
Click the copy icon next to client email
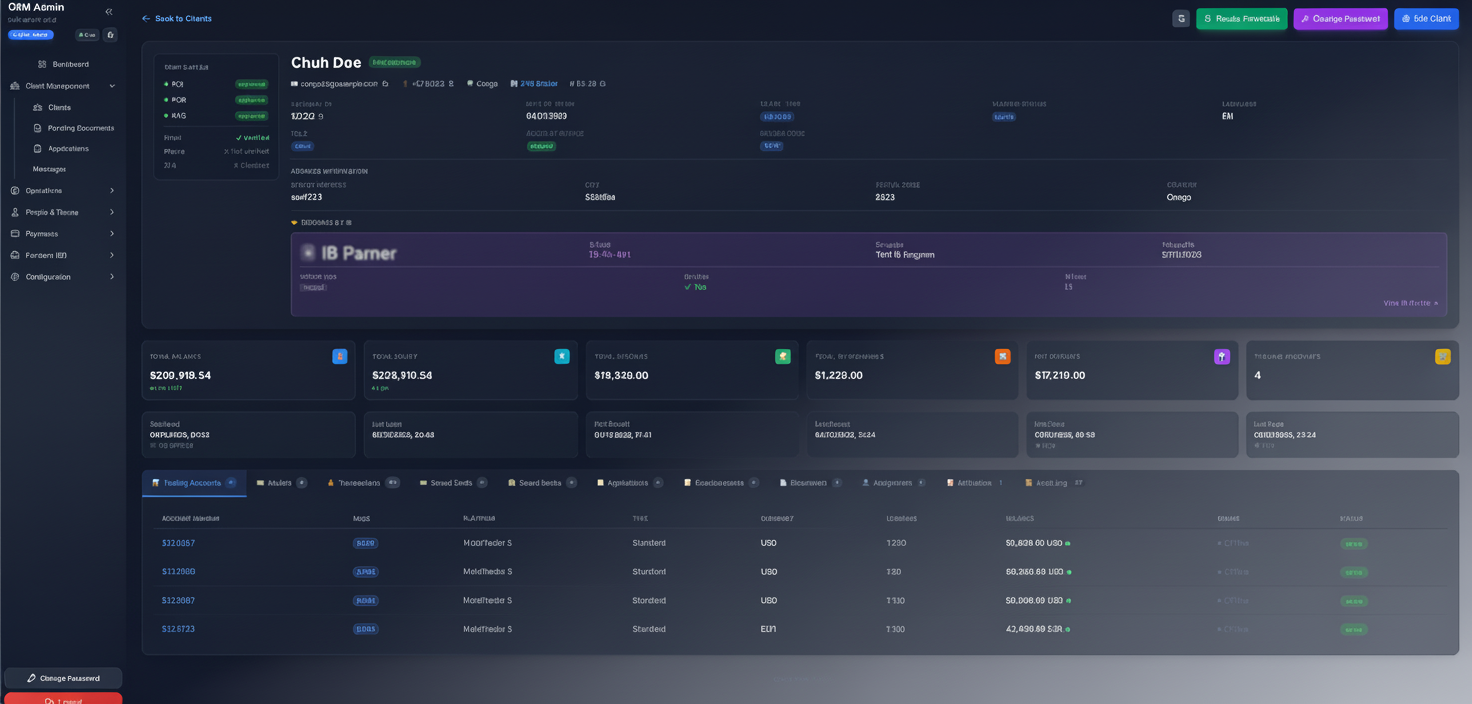(385, 84)
